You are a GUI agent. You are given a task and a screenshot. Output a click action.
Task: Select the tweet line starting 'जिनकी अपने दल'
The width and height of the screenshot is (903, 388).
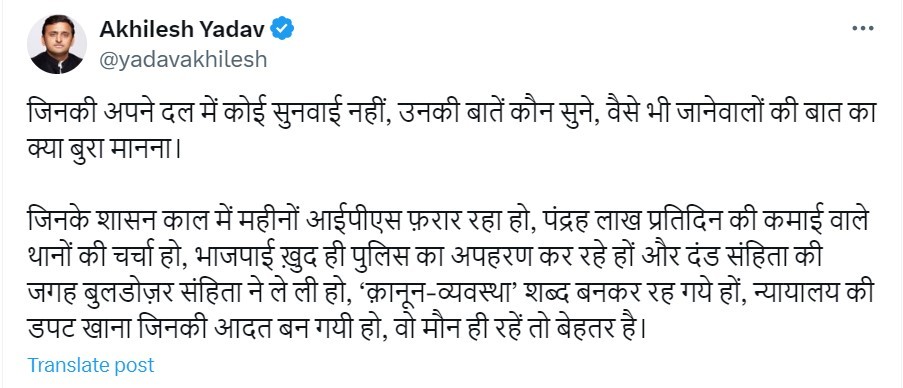[x=452, y=112]
